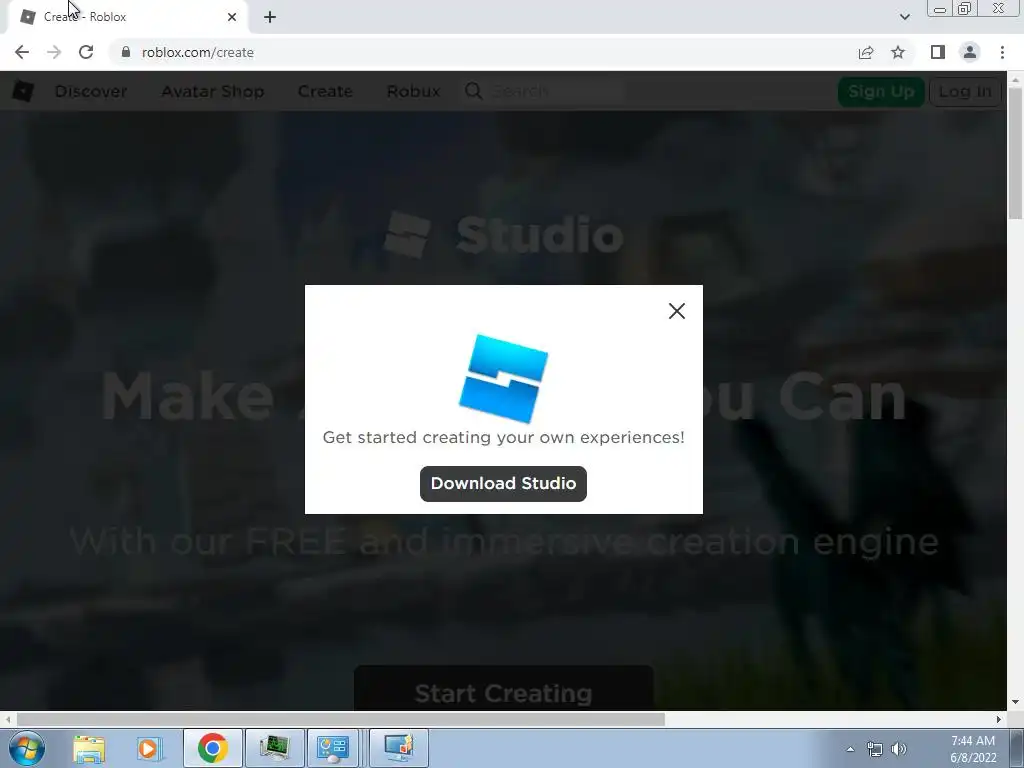
Task: Click the browser forward arrow
Action: [x=54, y=52]
